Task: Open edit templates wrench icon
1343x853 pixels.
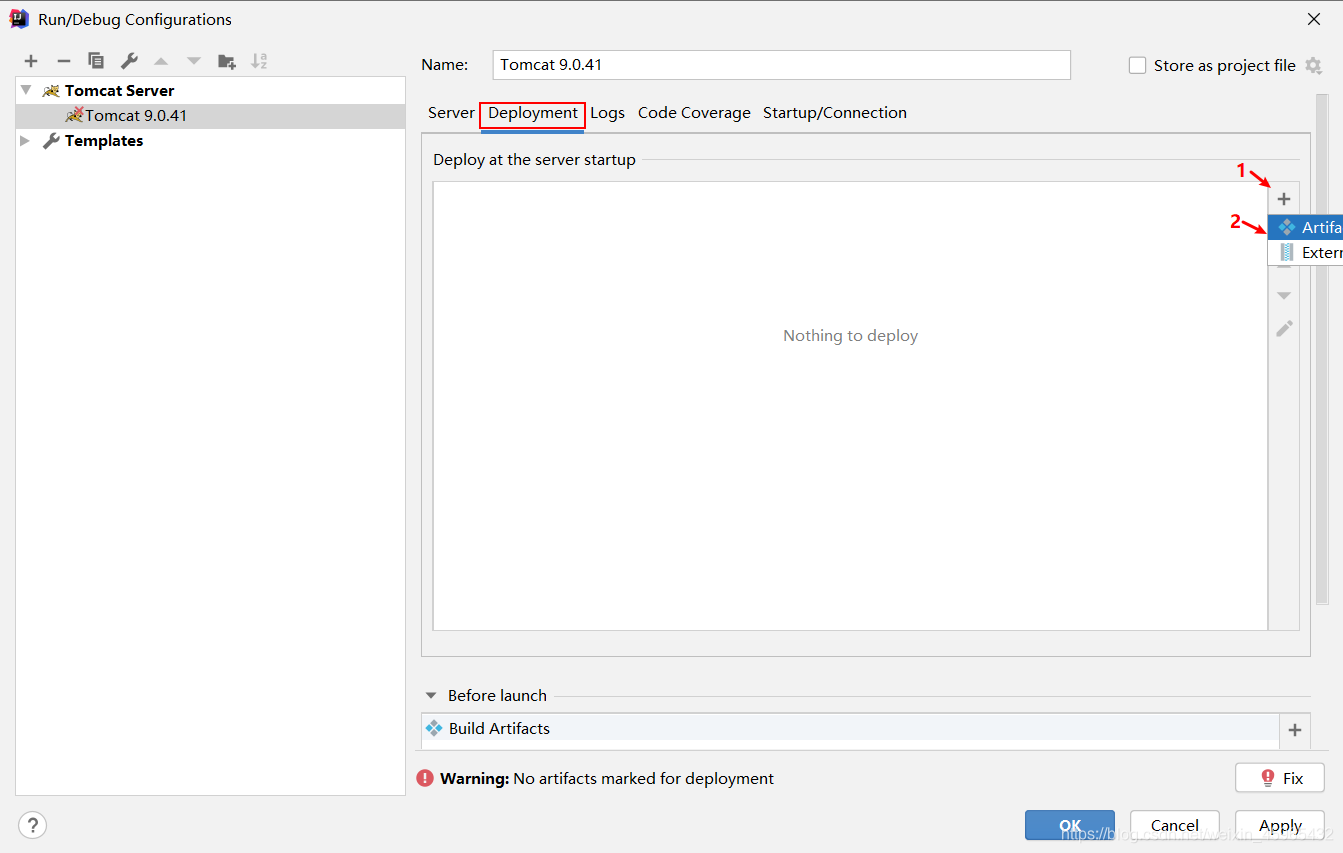Action: (x=129, y=61)
